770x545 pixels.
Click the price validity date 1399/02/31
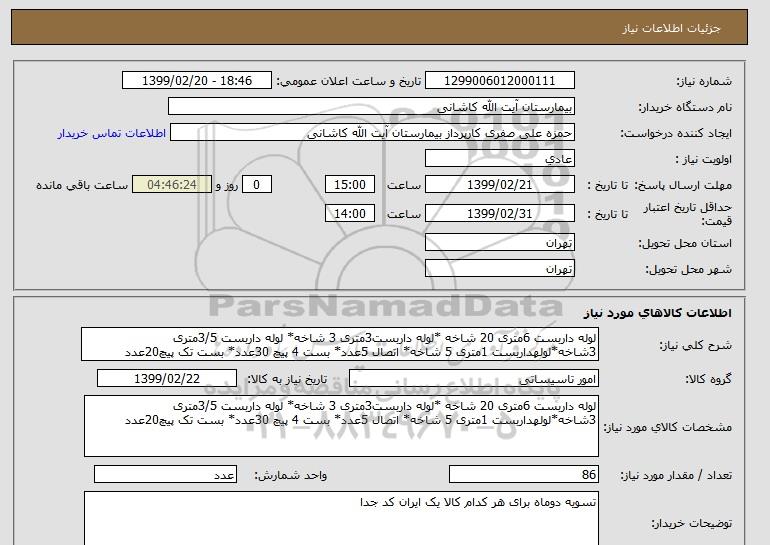(x=499, y=214)
